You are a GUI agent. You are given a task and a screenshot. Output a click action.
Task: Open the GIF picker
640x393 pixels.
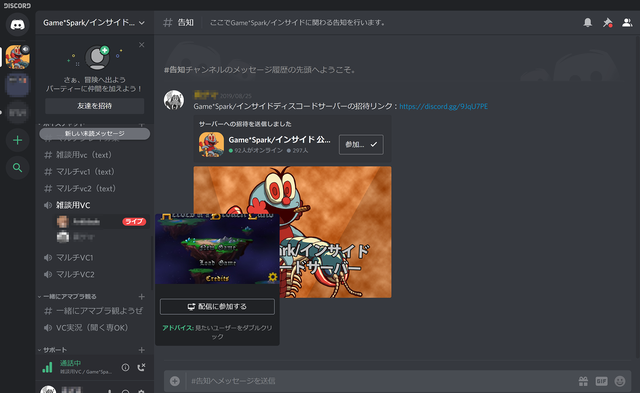[601, 381]
